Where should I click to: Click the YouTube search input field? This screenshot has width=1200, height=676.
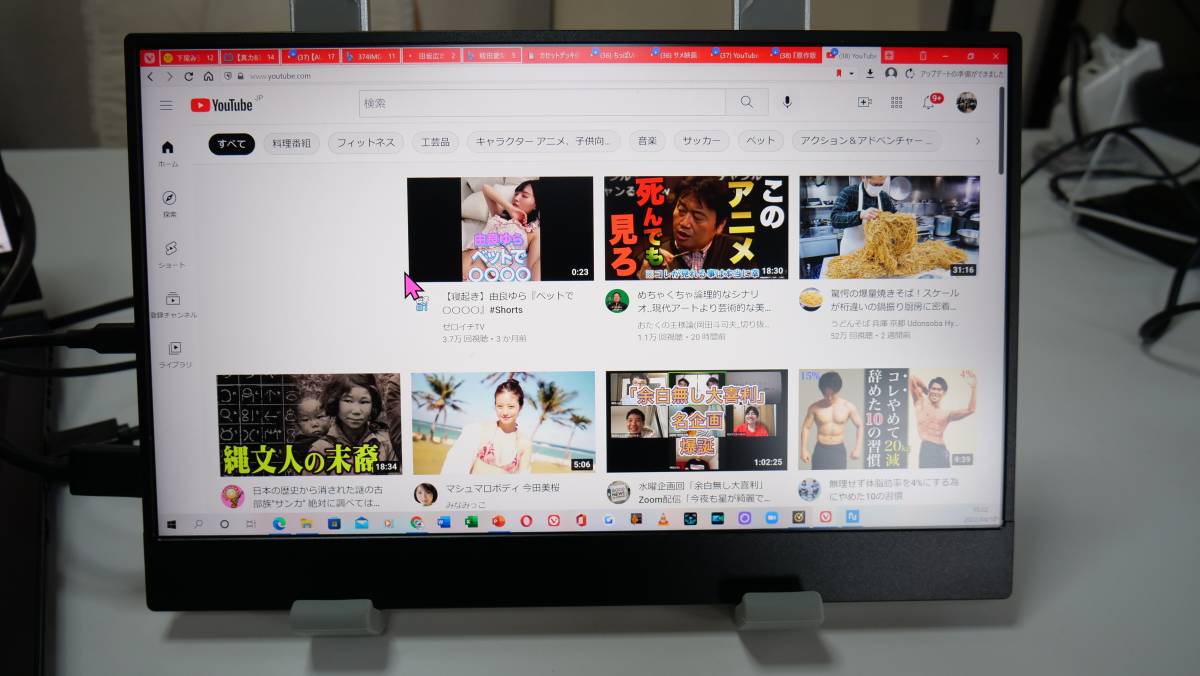pyautogui.click(x=543, y=102)
